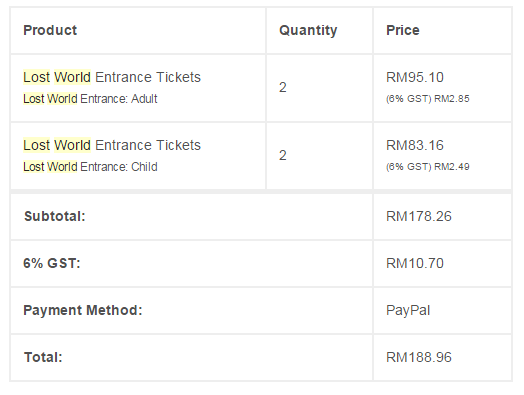Click the (6% GST) RM2.49 note
This screenshot has width=524, height=395.
coord(428,167)
